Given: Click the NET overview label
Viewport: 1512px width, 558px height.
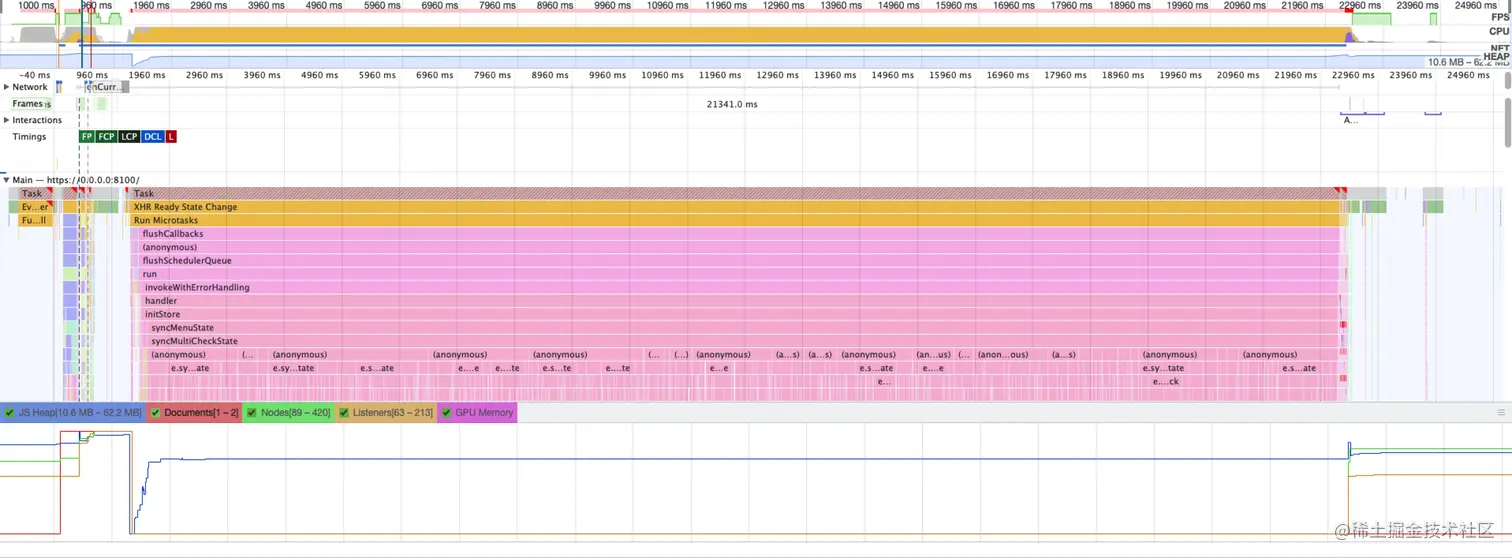Looking at the screenshot, I should [x=1499, y=47].
